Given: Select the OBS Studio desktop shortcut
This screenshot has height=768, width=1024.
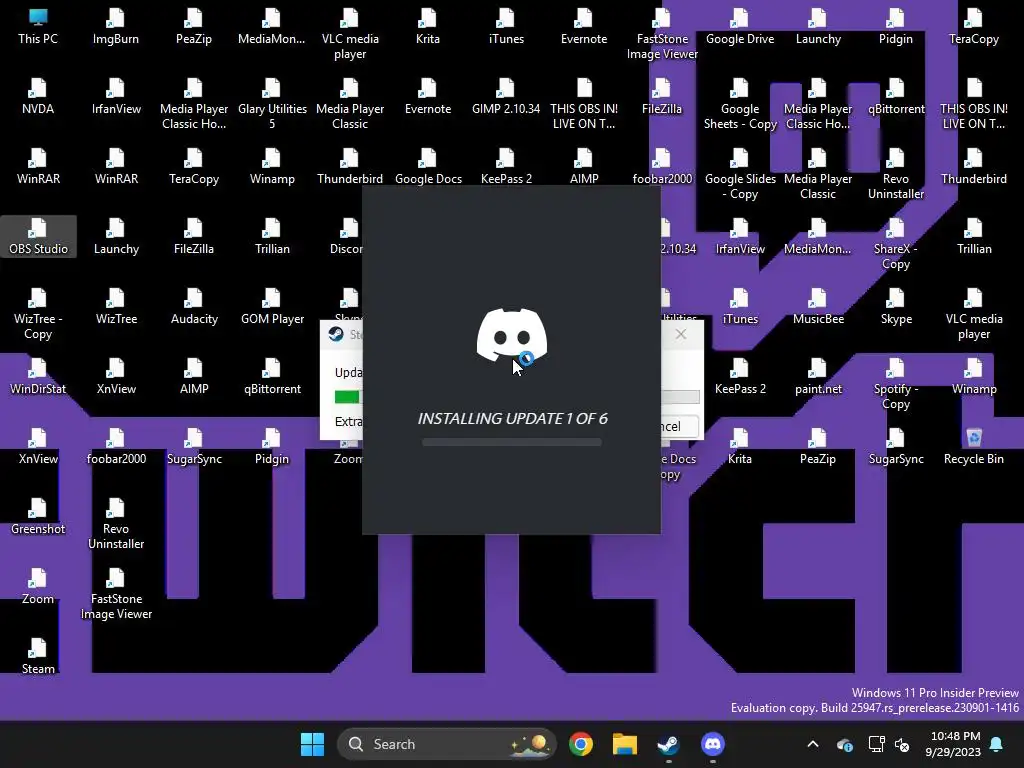Looking at the screenshot, I should pos(38,236).
